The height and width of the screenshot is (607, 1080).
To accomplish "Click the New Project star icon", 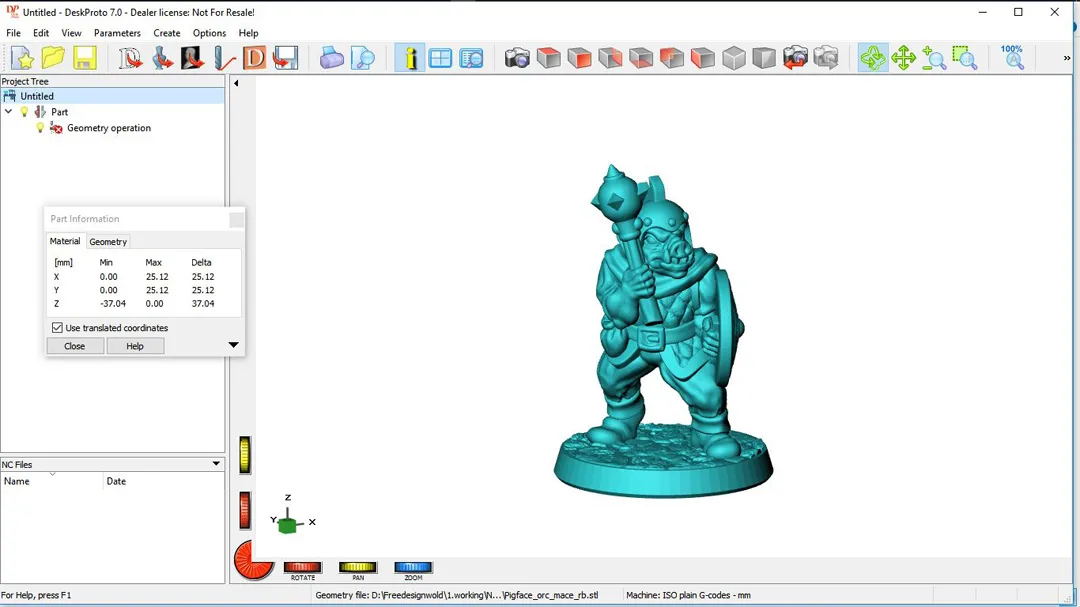I will (x=22, y=58).
